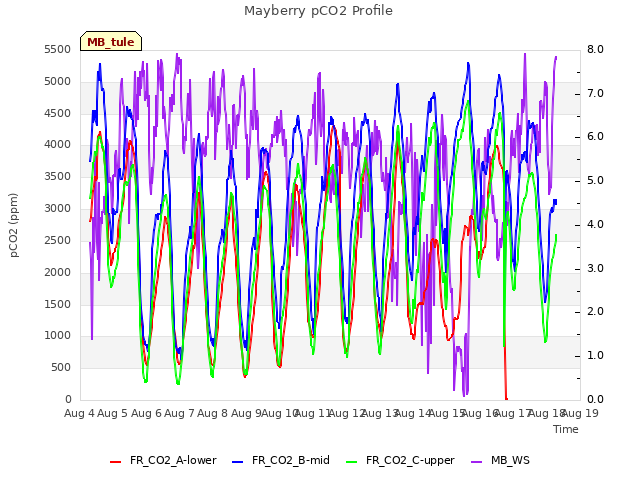Click the 7.0 right axis value
640x480 pixels.
tap(596, 93)
